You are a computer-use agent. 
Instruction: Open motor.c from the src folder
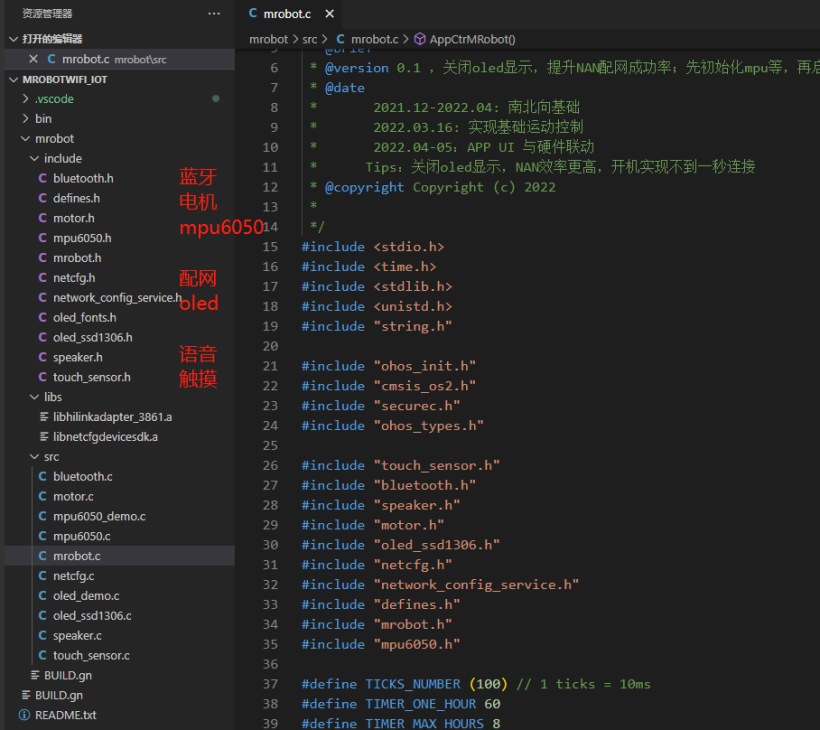point(73,496)
